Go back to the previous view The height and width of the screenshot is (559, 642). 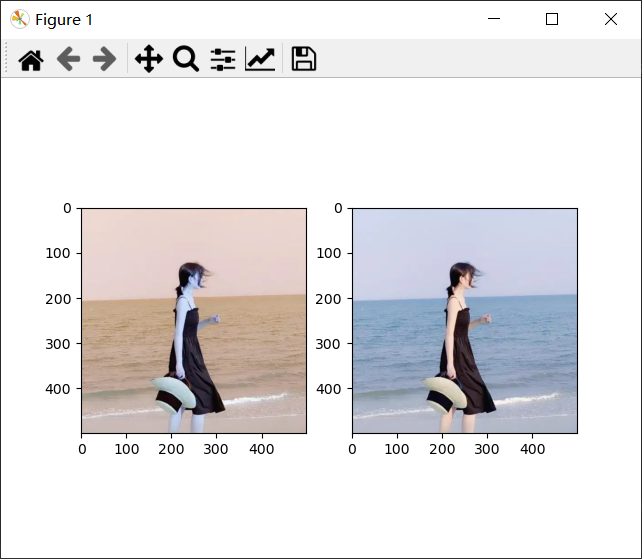[x=68, y=59]
